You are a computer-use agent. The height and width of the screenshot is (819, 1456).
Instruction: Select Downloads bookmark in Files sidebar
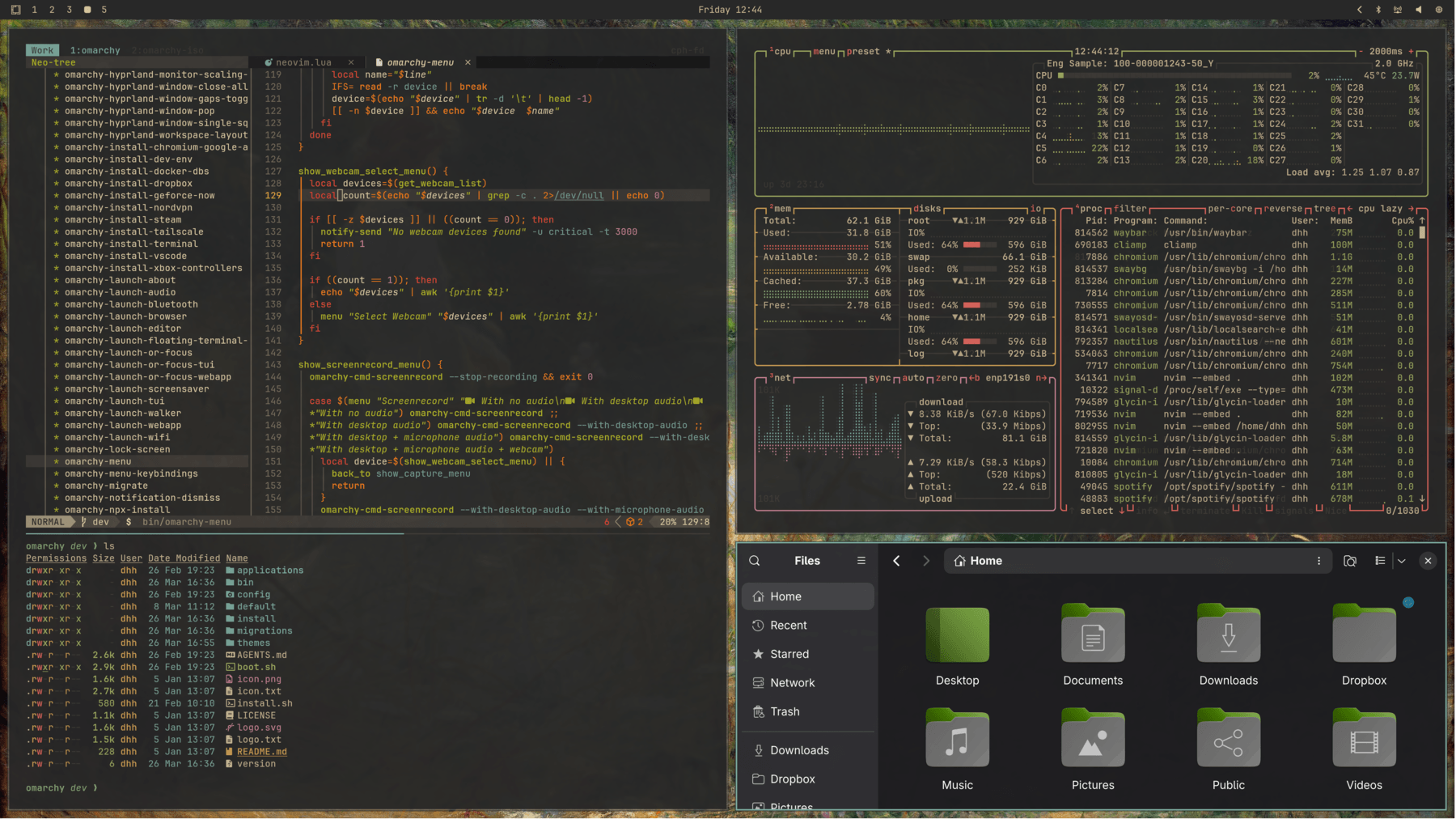point(807,750)
